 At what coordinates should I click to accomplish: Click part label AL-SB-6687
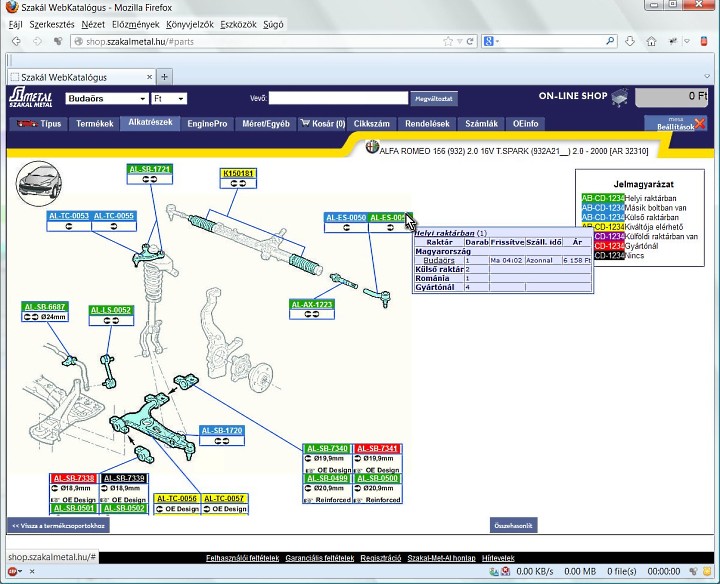[45, 307]
